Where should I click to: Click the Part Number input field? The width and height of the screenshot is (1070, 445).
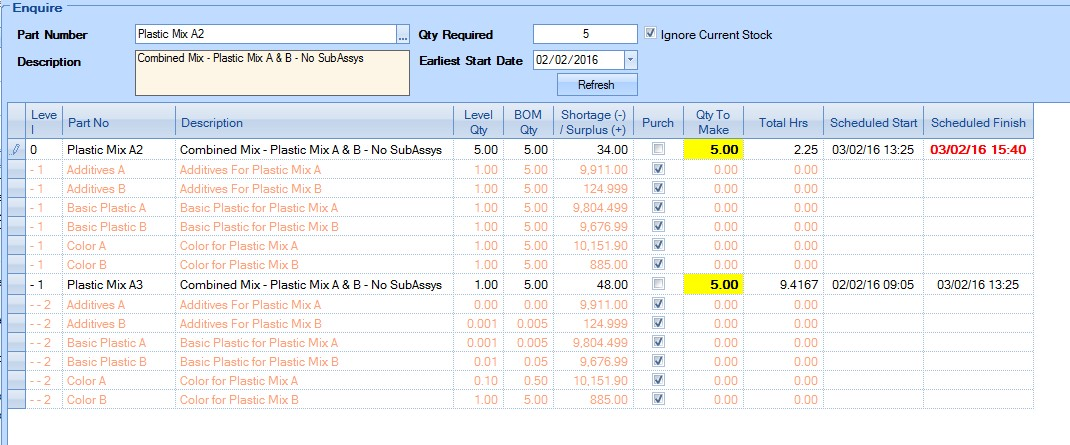click(x=265, y=34)
